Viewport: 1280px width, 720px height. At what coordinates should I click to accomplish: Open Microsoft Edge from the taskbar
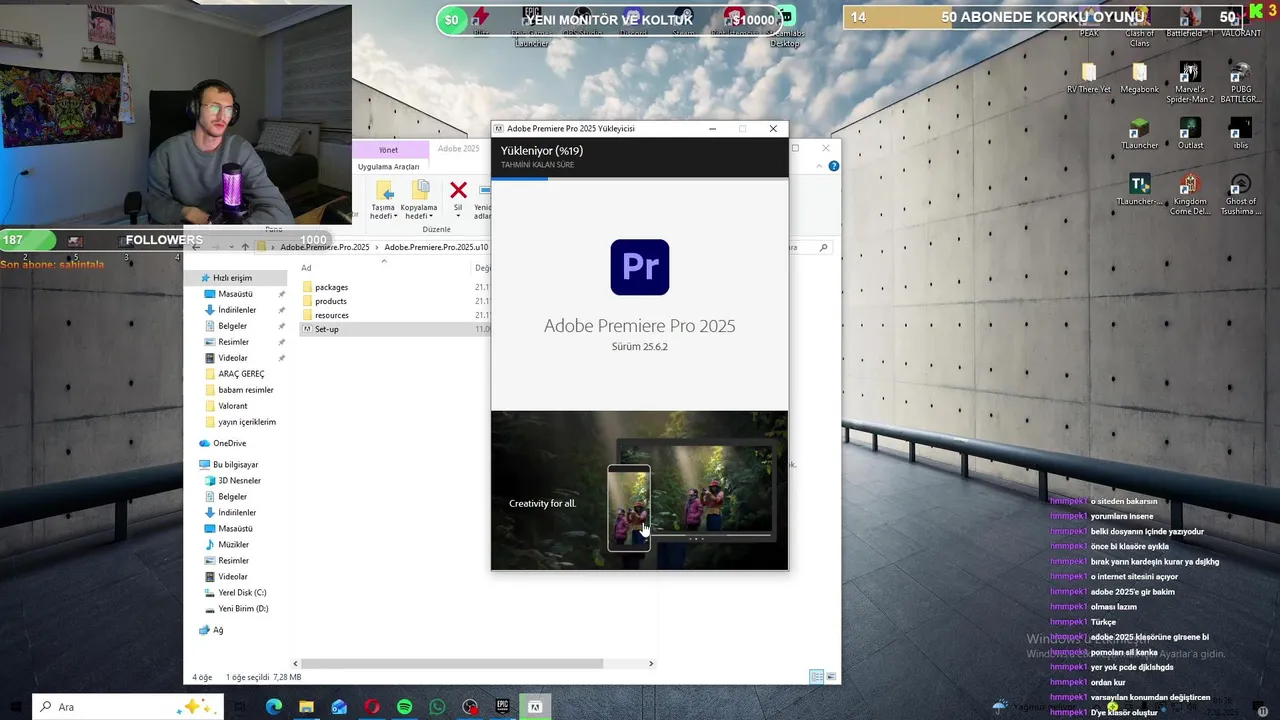(273, 707)
